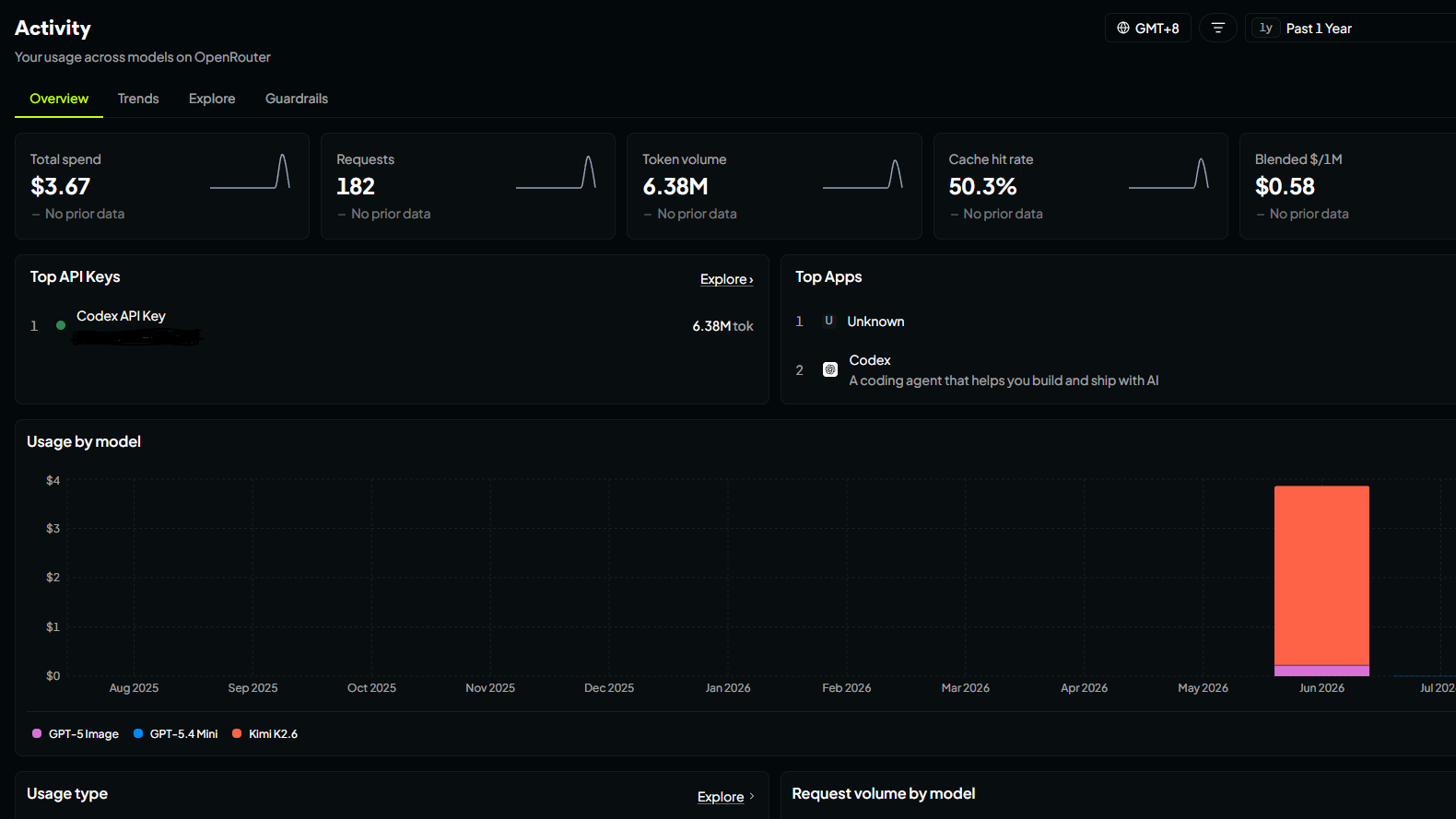
Task: Toggle GPT-5.4 Mini series in legend
Action: 176,733
